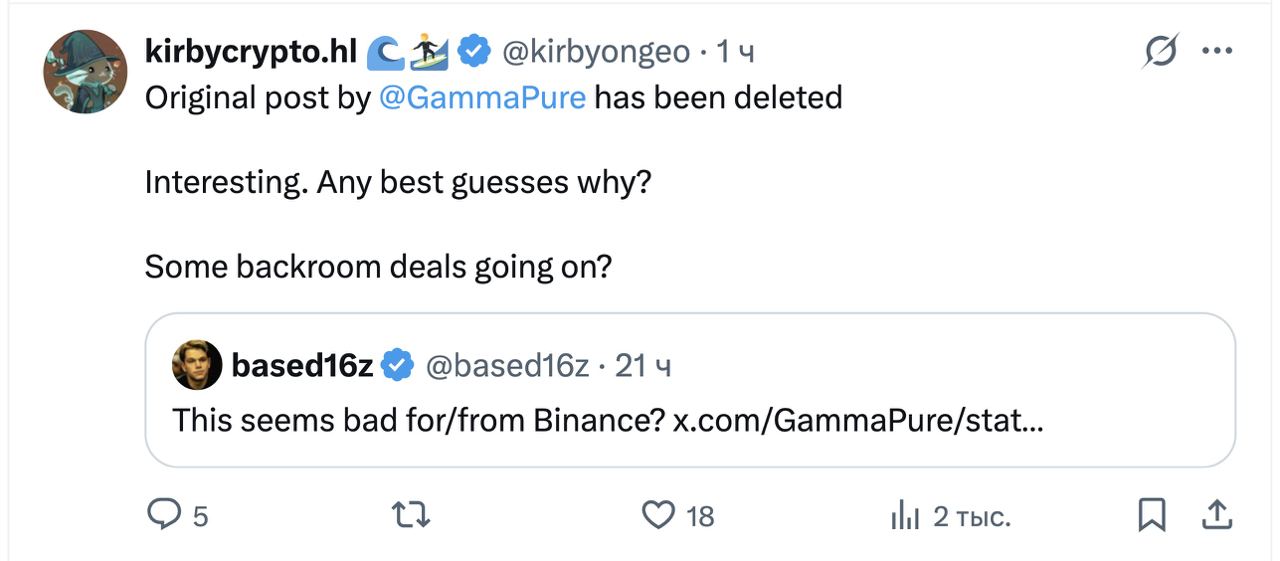This screenshot has width=1280, height=561.
Task: Open the @GammaPure mention link
Action: (483, 97)
